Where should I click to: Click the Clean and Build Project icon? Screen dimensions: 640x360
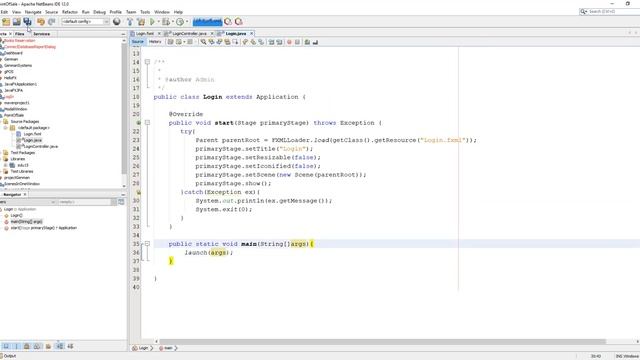tap(141, 22)
